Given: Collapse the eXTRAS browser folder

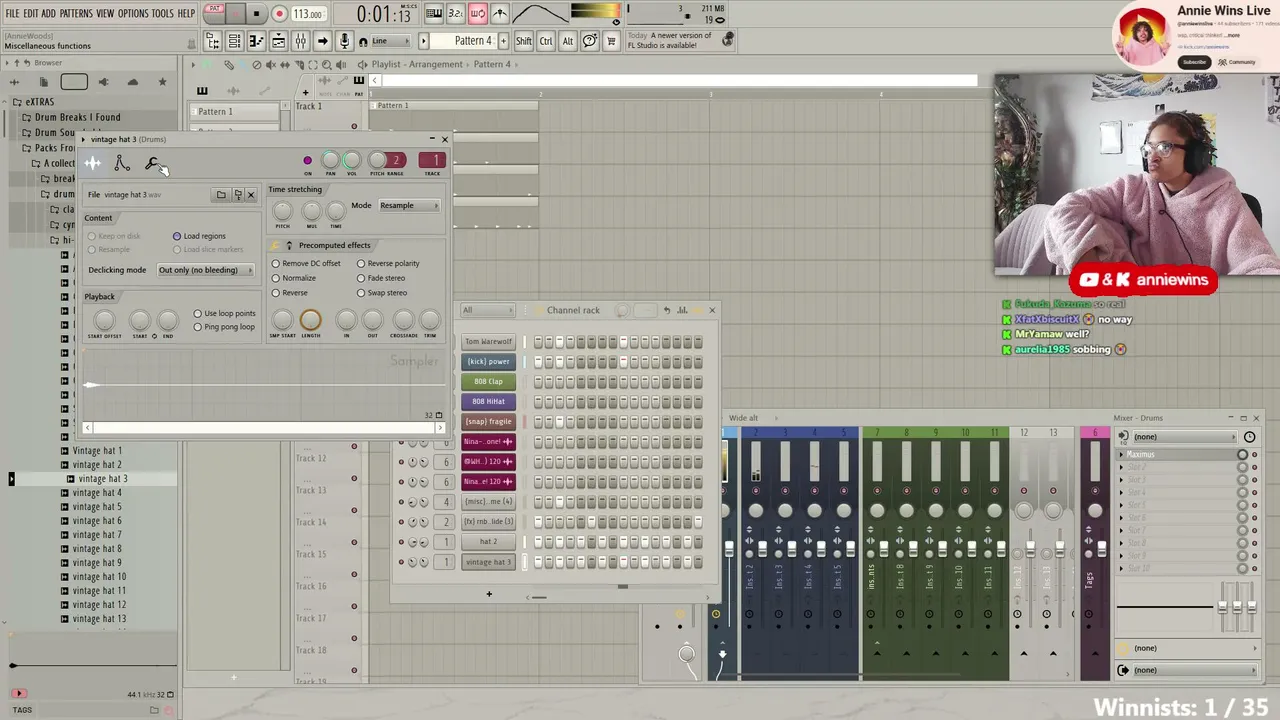Looking at the screenshot, I should (40, 102).
